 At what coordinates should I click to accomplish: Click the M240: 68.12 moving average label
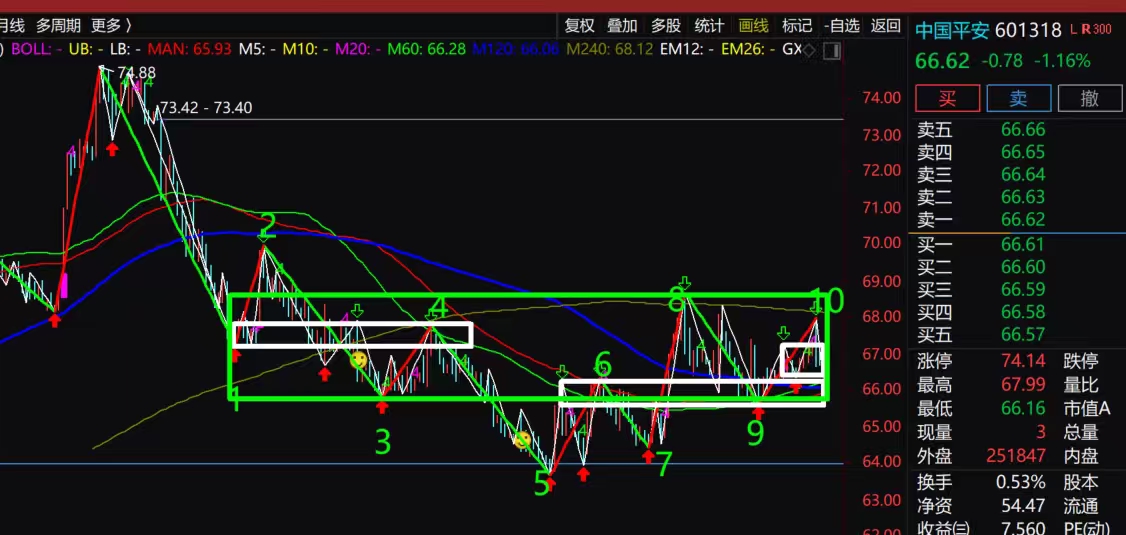coord(610,50)
